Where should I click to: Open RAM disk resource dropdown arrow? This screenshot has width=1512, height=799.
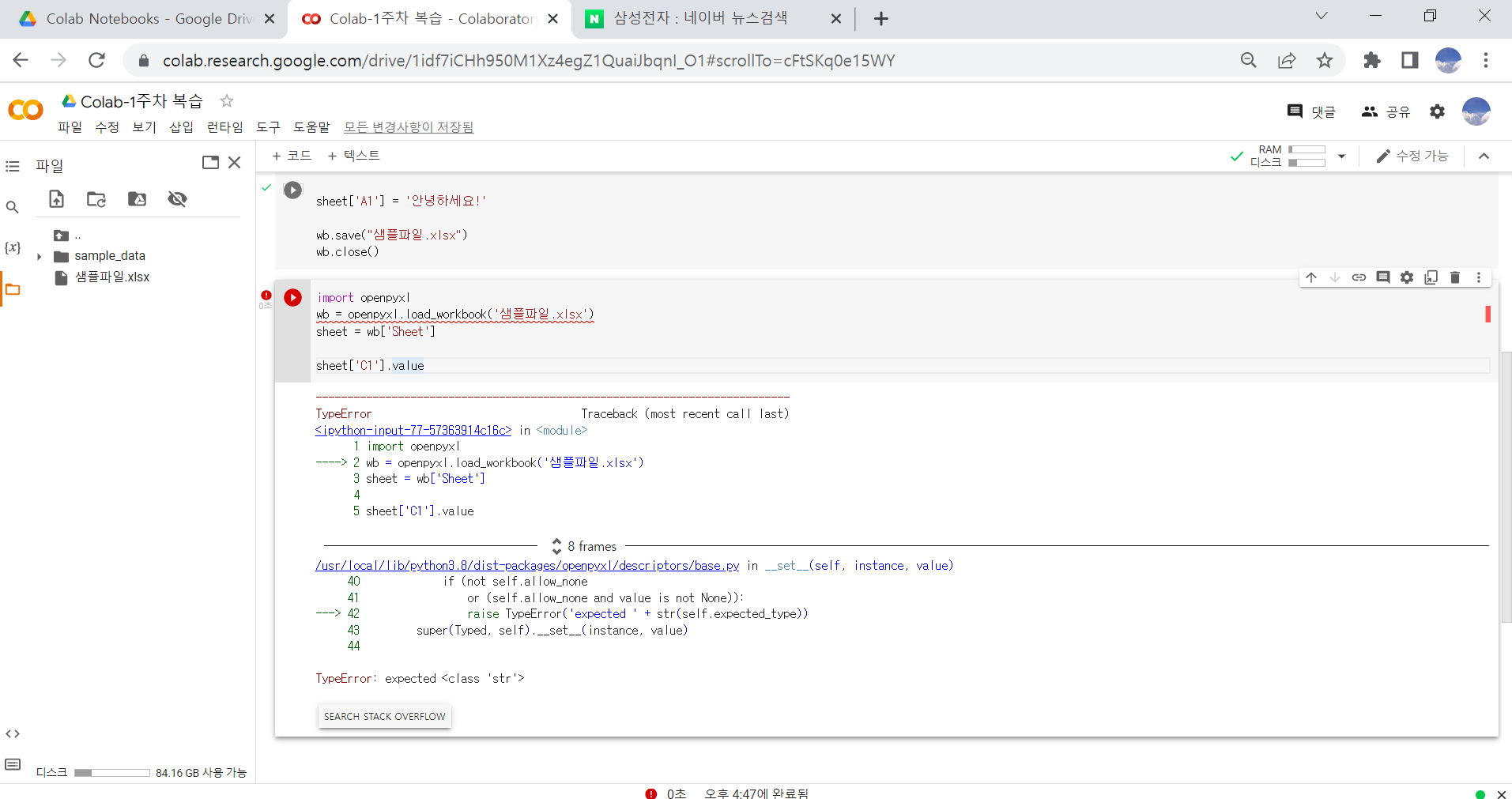click(x=1341, y=156)
